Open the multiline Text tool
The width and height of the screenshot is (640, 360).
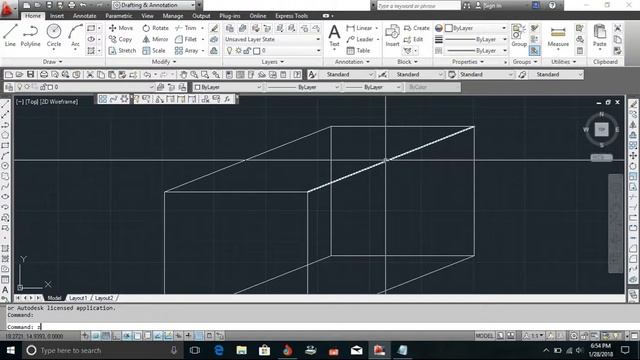pyautogui.click(x=334, y=36)
